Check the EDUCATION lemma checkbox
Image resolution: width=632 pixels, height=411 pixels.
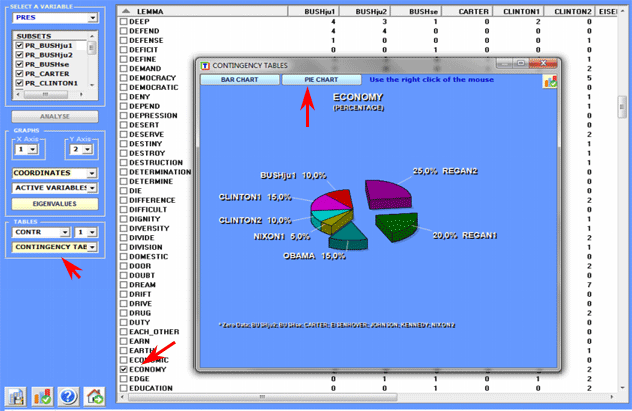[124, 388]
